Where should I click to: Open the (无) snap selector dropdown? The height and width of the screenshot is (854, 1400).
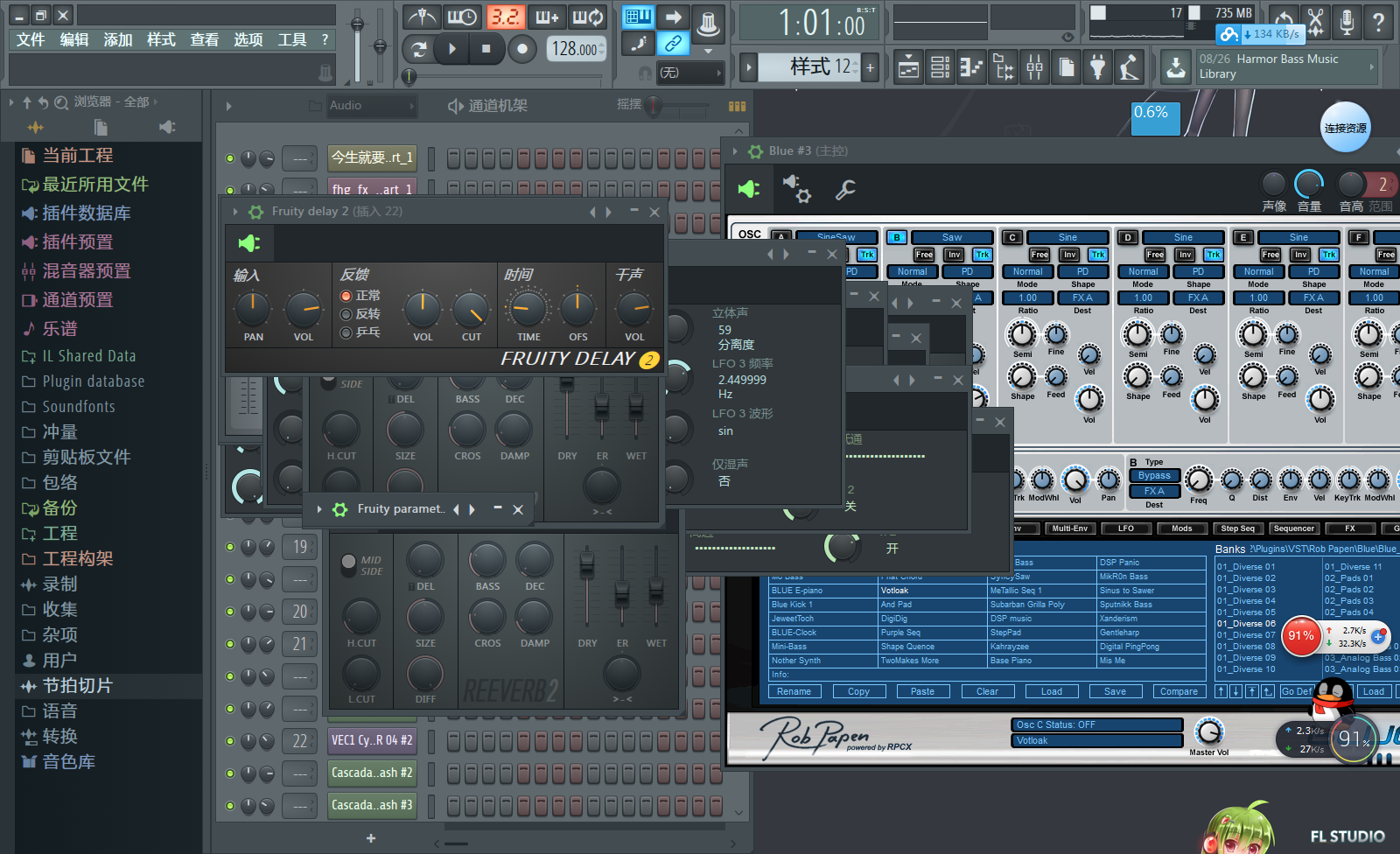pos(691,73)
